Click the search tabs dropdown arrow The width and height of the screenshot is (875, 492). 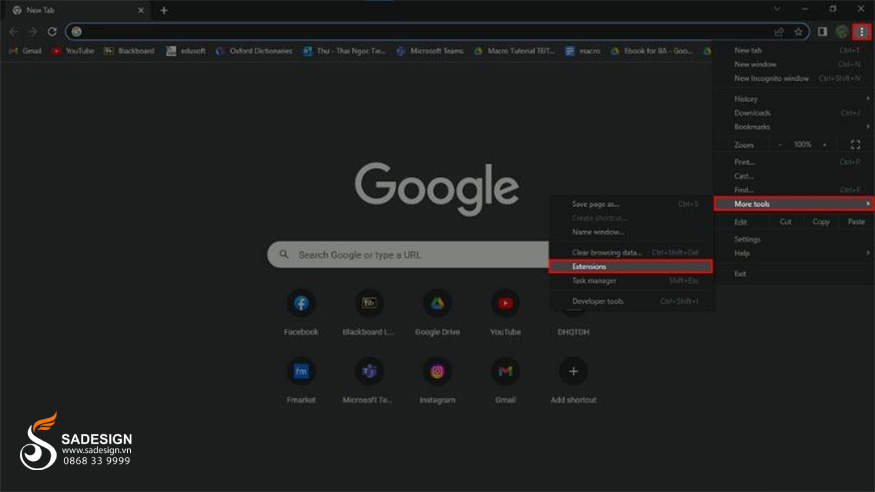[777, 9]
